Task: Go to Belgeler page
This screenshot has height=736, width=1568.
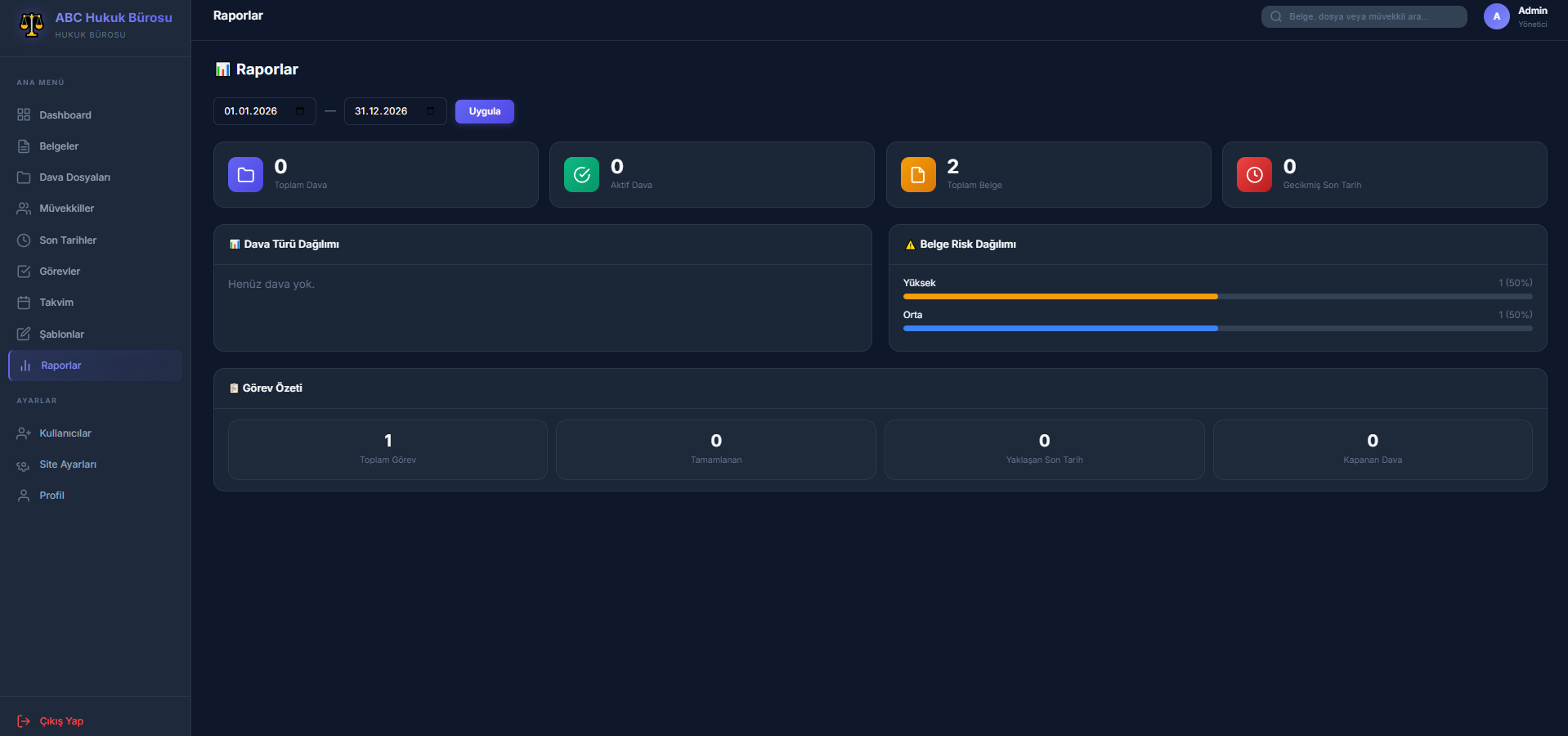Action: (95, 146)
